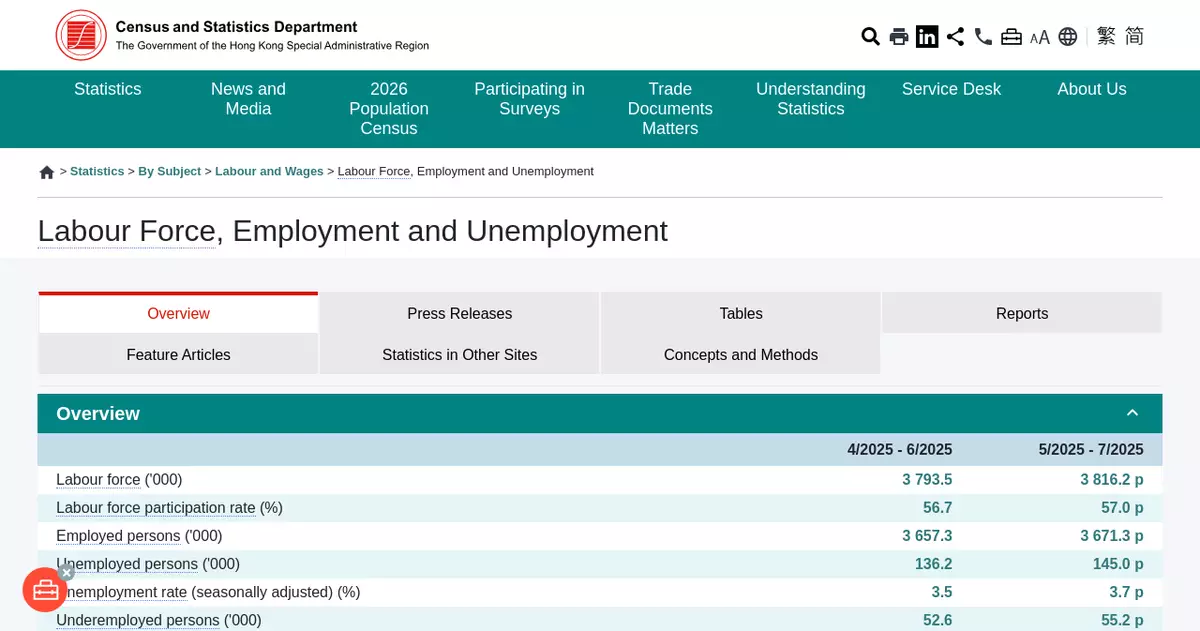
Task: Open the Statistics menu in navigation bar
Action: 108,89
